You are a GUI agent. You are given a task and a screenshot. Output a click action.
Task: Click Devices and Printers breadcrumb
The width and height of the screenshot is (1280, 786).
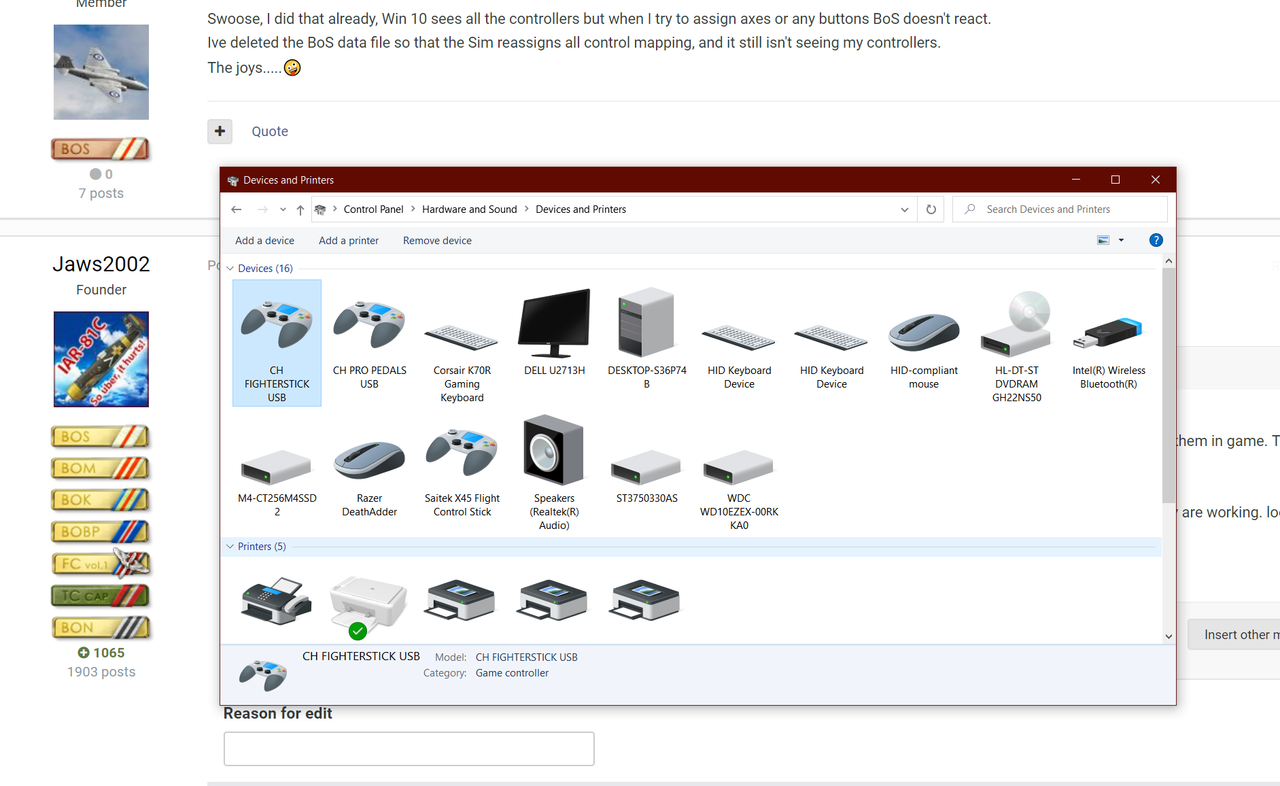(581, 210)
